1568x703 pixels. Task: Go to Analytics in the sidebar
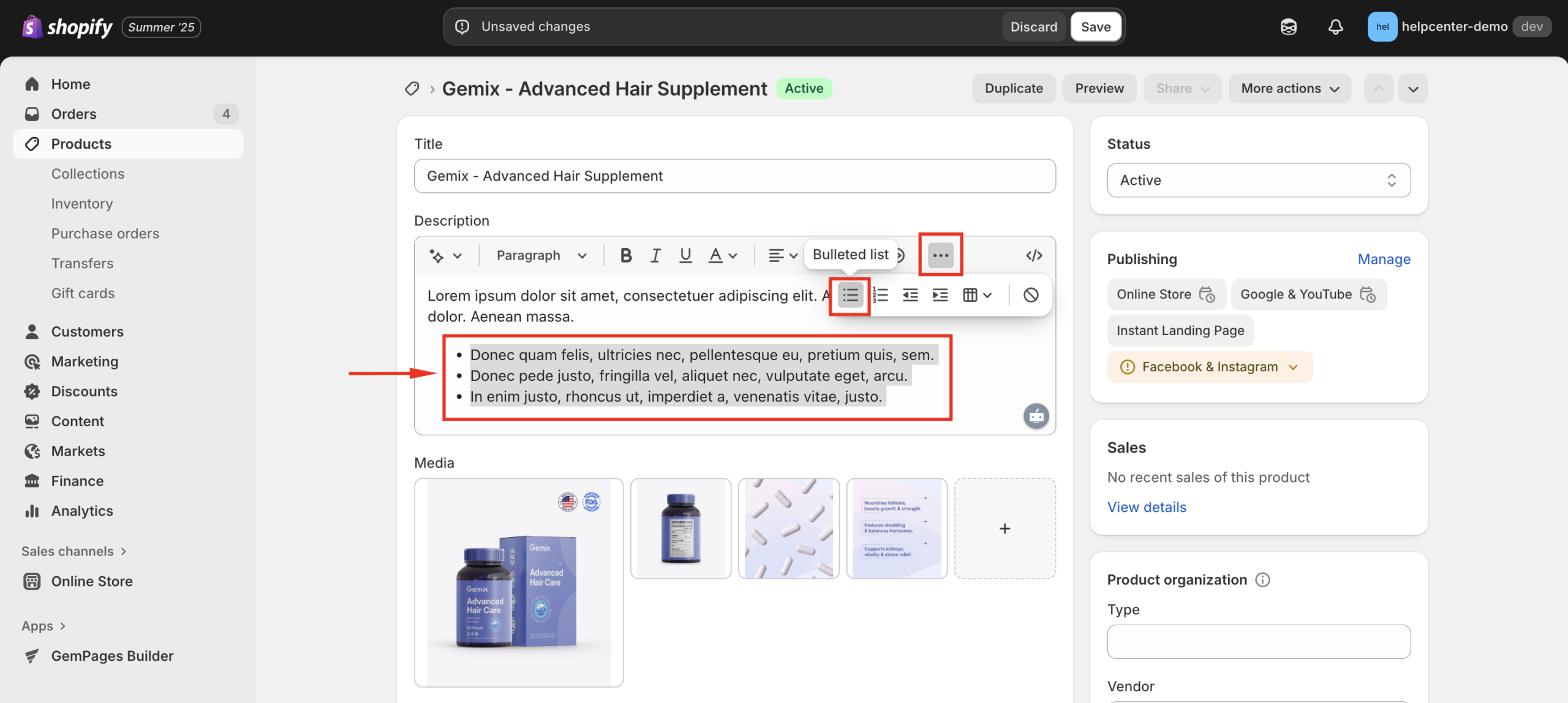coord(82,511)
